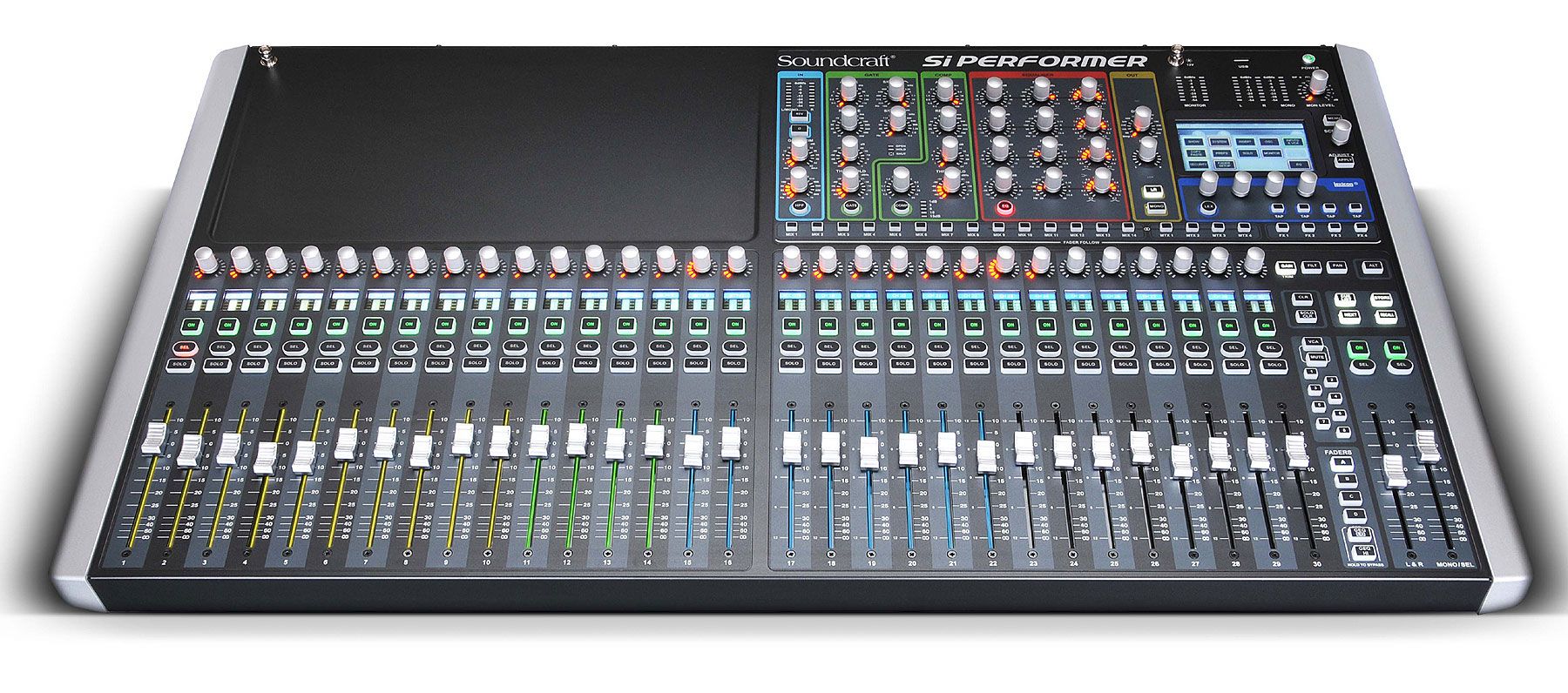This screenshot has height=693, width=1568.
Task: Switch to fader layer A
Action: [1342, 462]
